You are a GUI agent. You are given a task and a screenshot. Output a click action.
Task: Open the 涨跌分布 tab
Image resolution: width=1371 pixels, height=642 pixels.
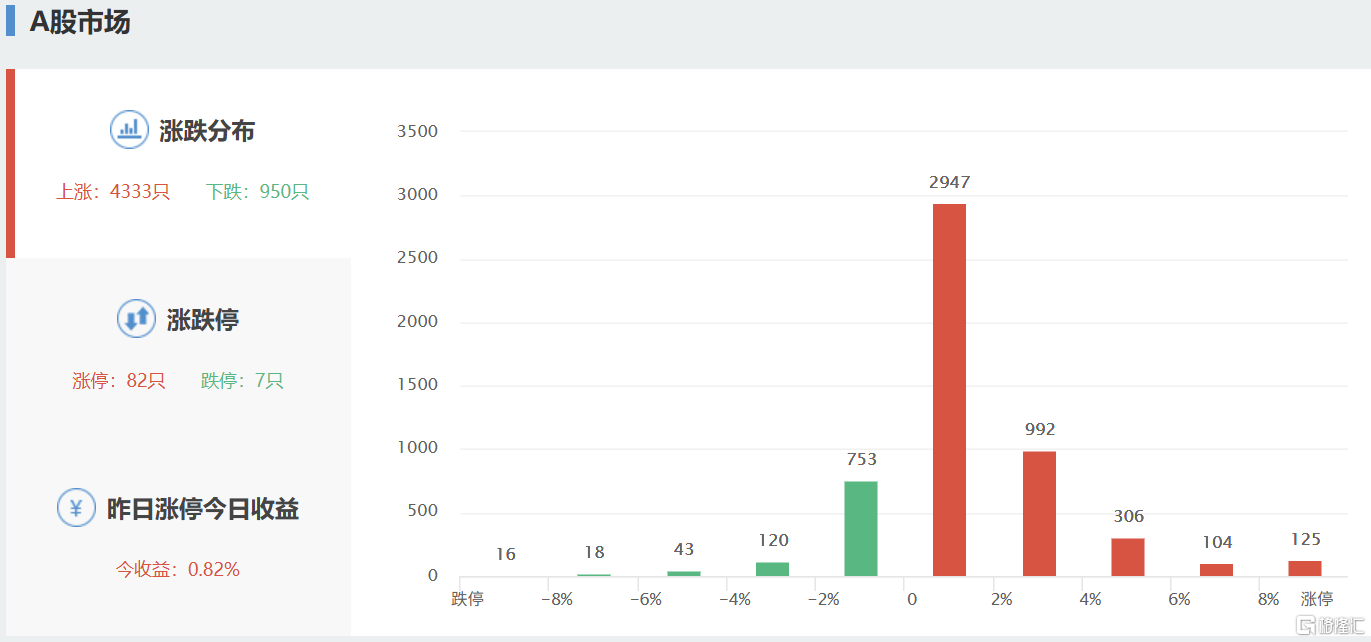(x=207, y=131)
